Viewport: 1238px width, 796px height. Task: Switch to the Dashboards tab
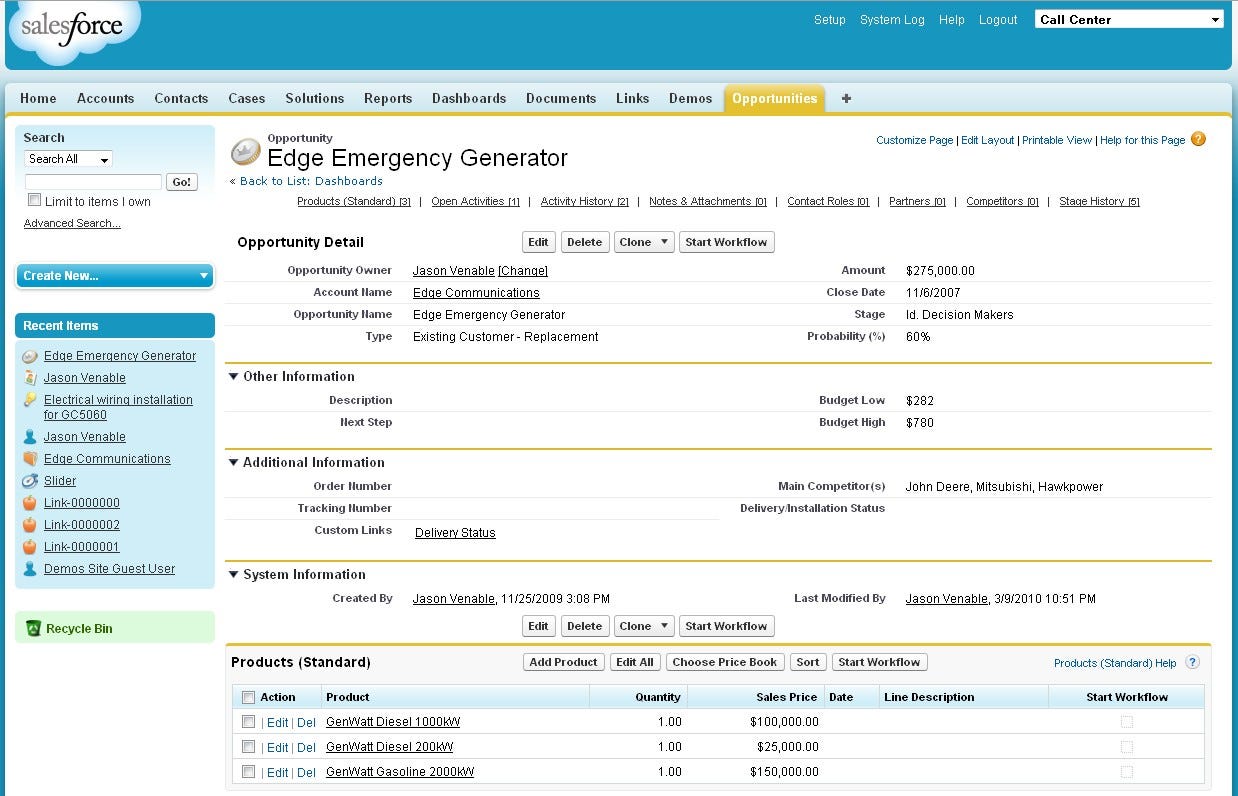point(469,98)
